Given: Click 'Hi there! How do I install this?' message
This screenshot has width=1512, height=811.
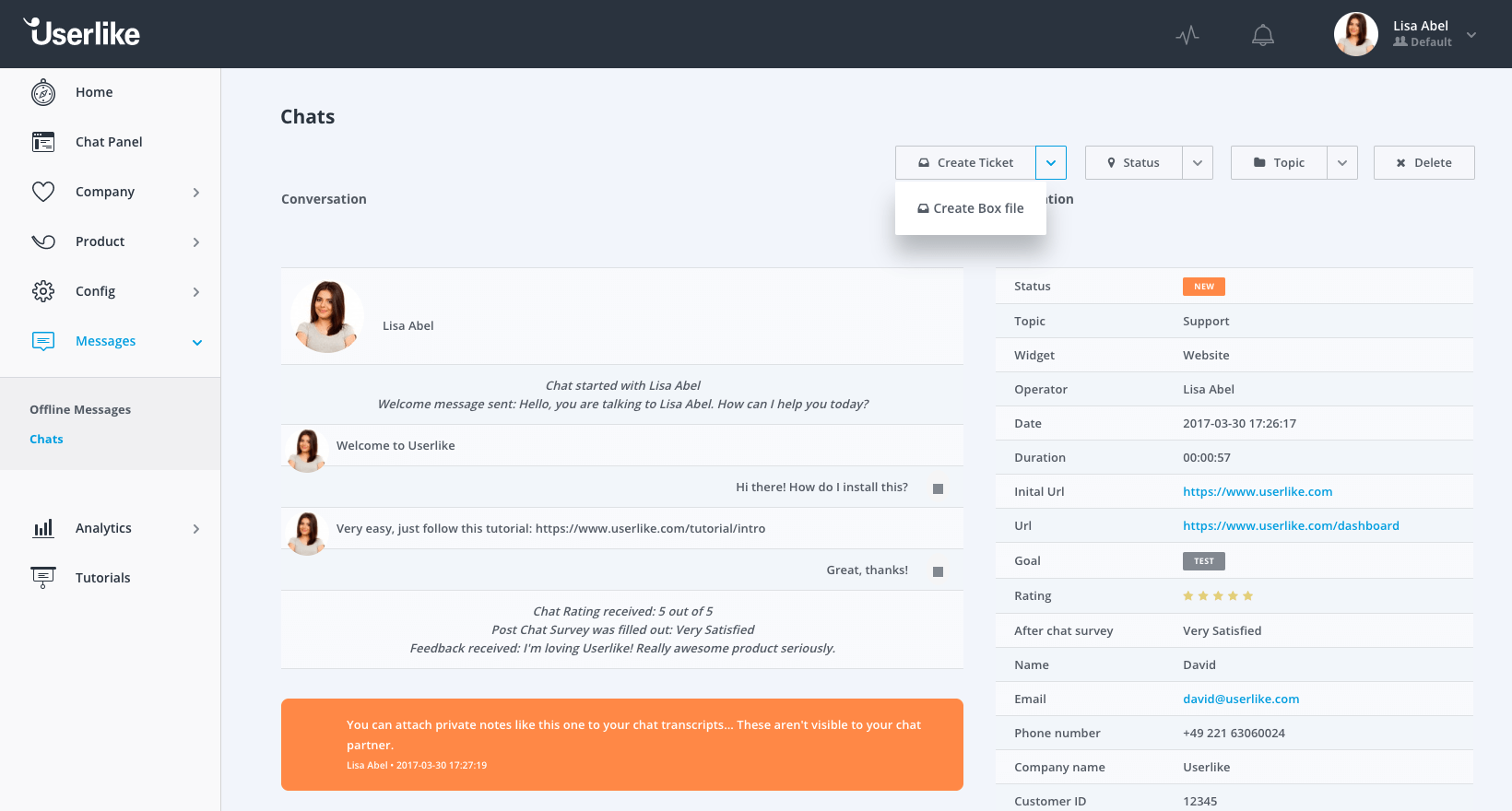Looking at the screenshot, I should [821, 487].
